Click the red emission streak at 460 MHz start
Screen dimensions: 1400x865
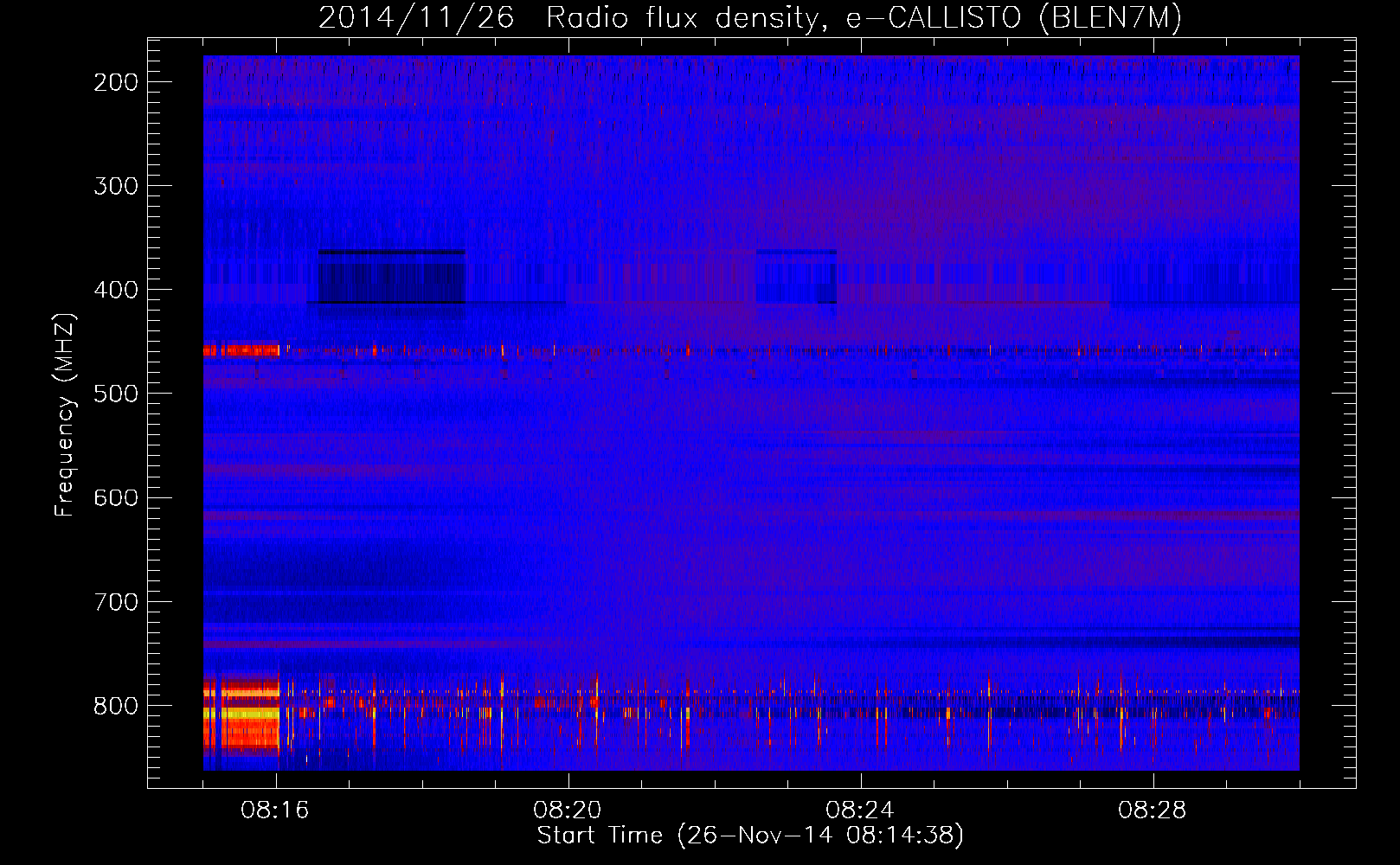tap(241, 350)
